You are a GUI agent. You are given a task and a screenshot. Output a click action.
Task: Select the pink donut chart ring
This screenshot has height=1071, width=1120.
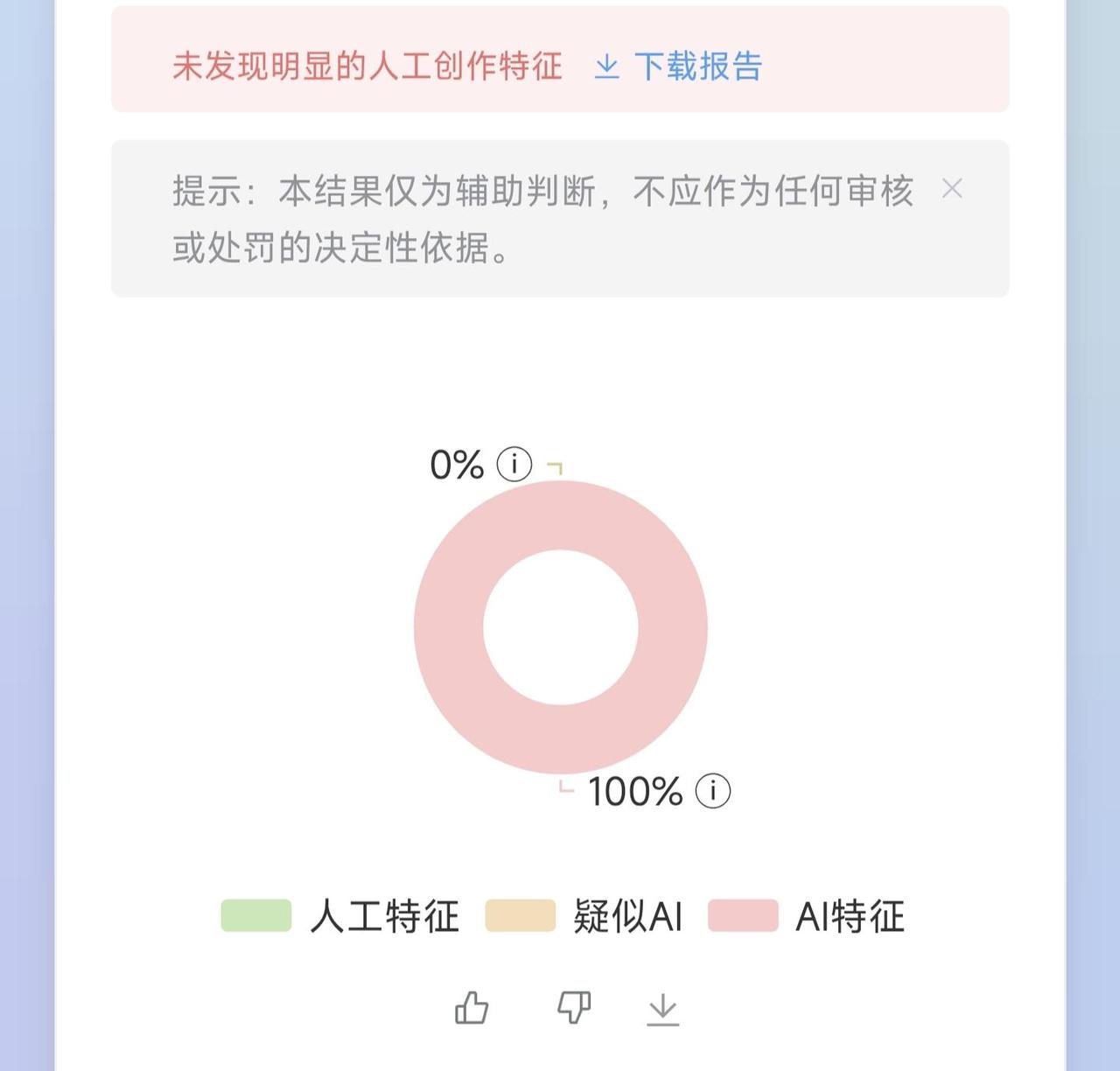pos(448,626)
